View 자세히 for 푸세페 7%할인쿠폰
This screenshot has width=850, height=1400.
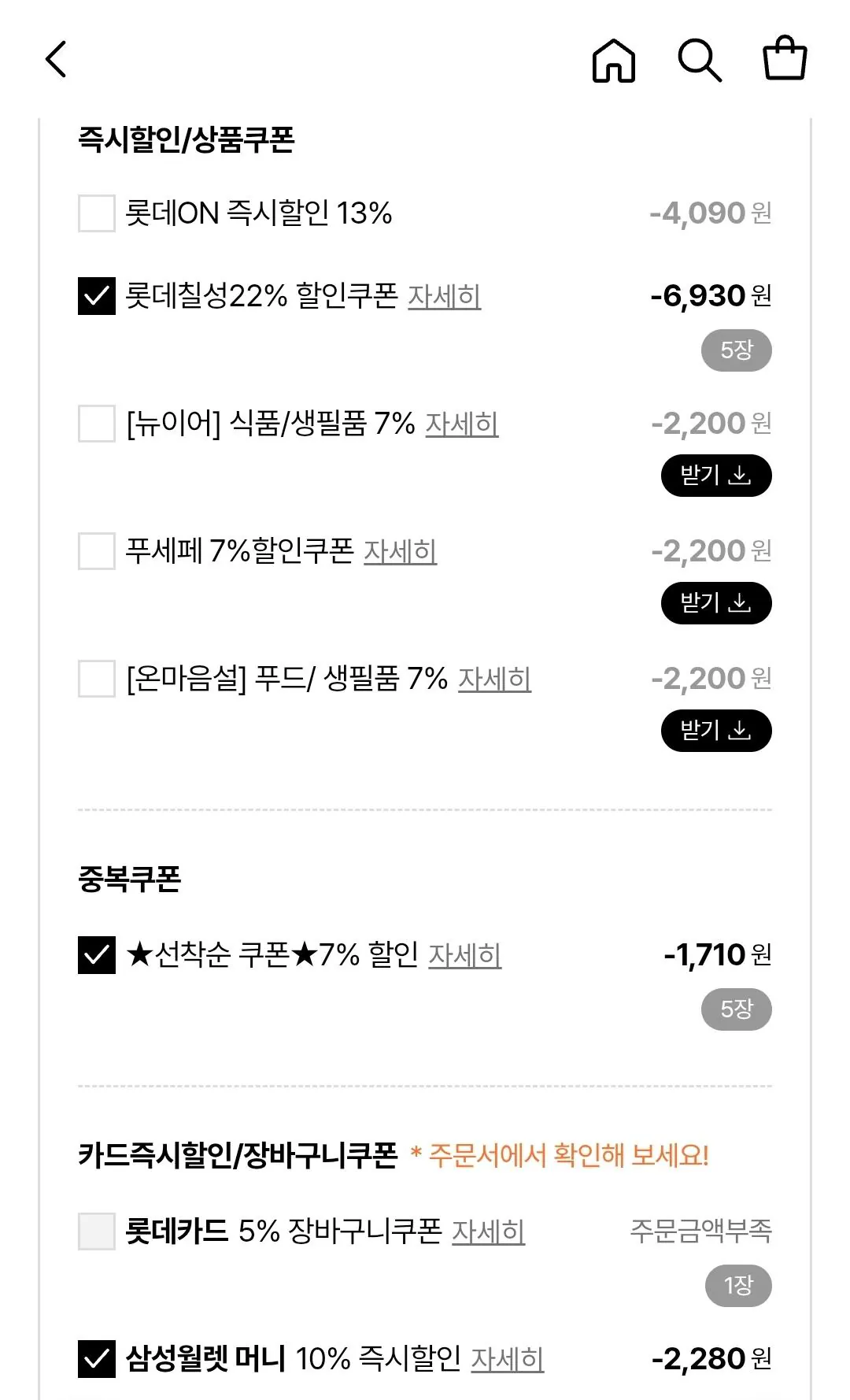pos(400,551)
